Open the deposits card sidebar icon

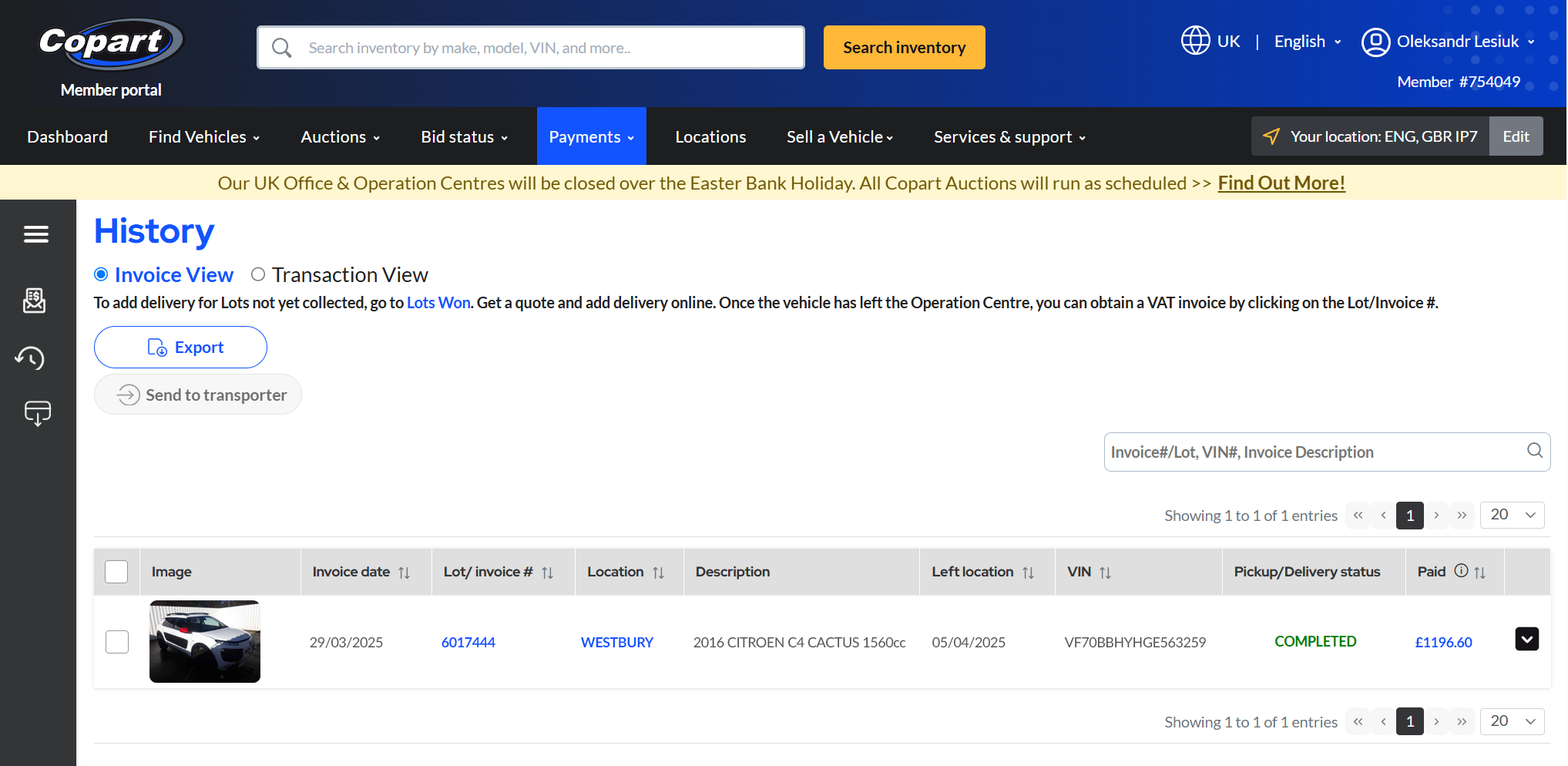[38, 414]
